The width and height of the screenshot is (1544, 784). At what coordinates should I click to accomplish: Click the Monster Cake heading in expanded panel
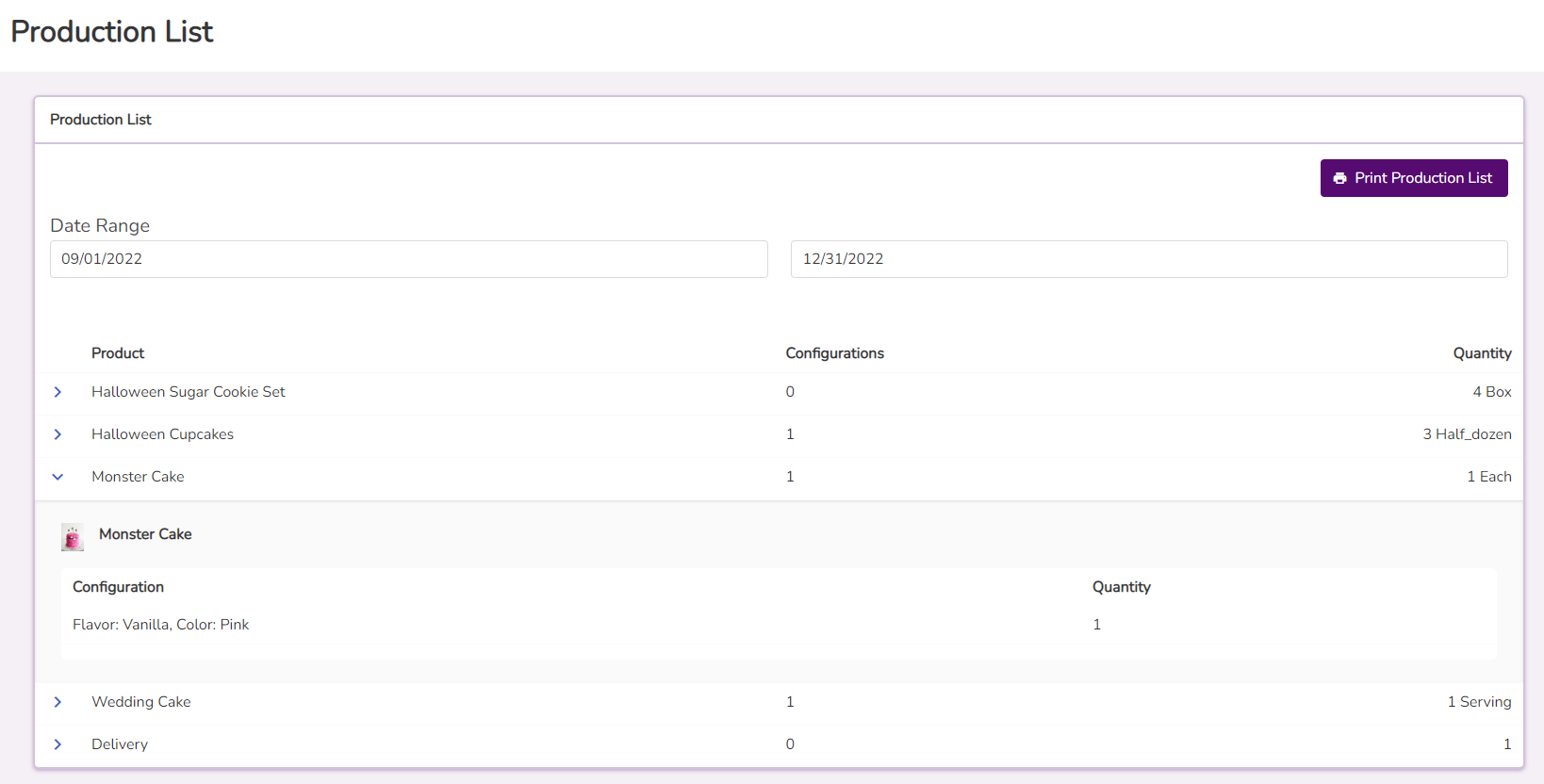point(145,534)
